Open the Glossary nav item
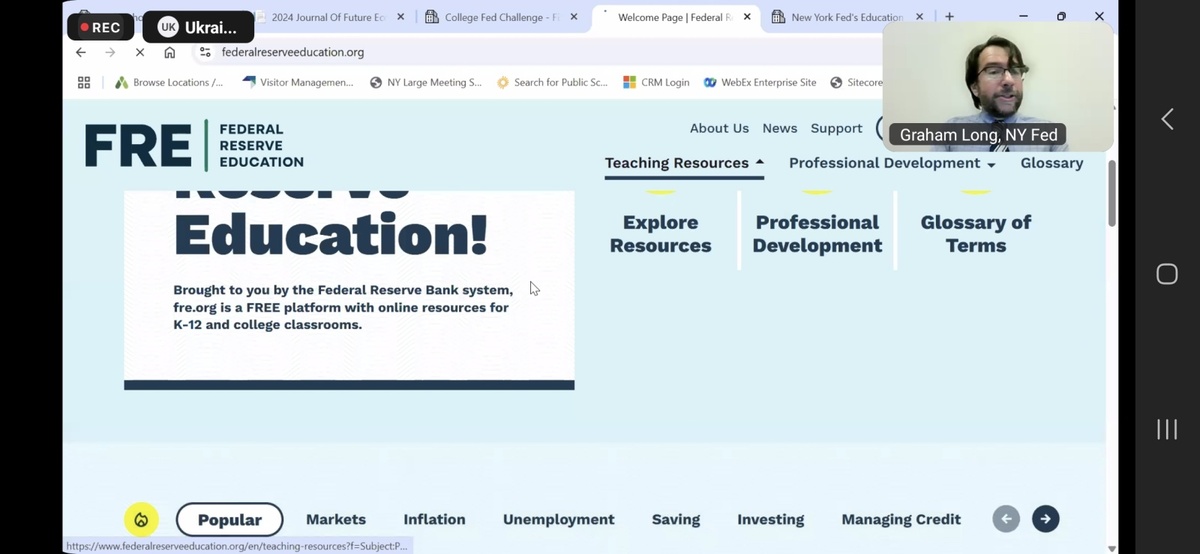This screenshot has height=554, width=1200. point(1052,163)
